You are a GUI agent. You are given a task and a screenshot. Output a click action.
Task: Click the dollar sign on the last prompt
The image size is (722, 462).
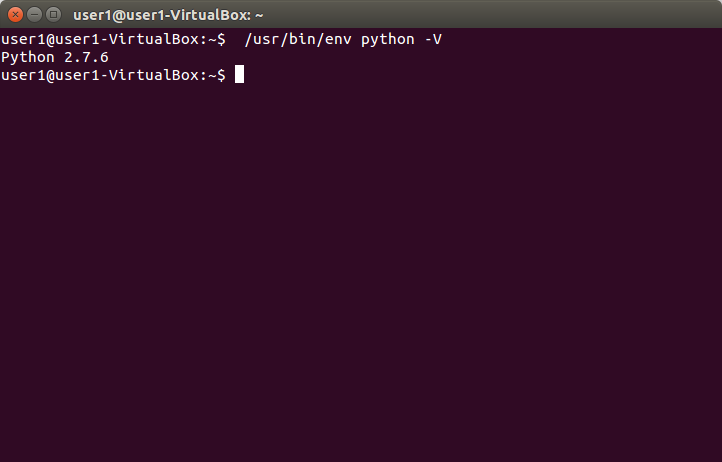(x=221, y=75)
